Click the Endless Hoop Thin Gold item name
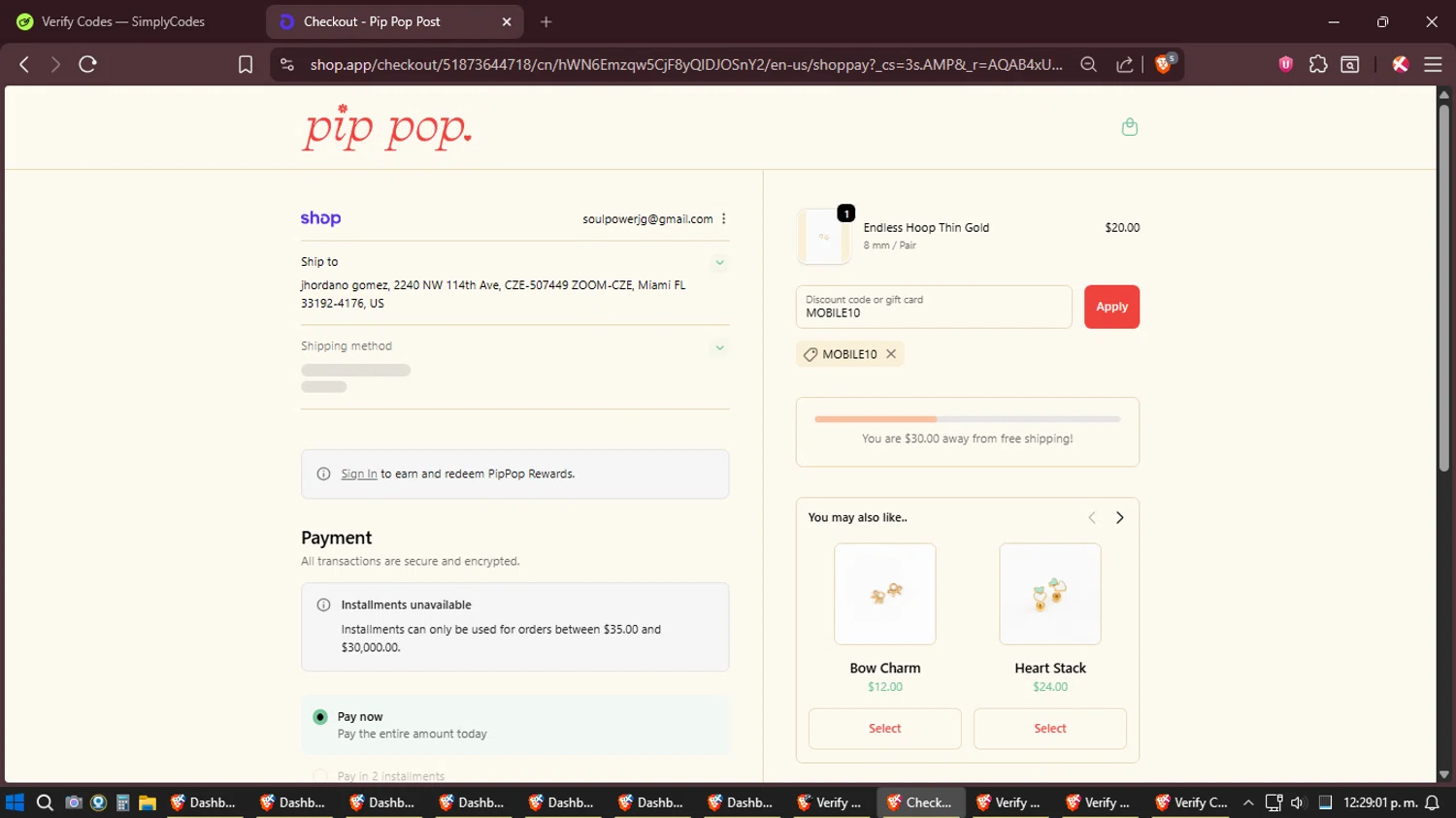Viewport: 1456px width, 818px height. [926, 228]
